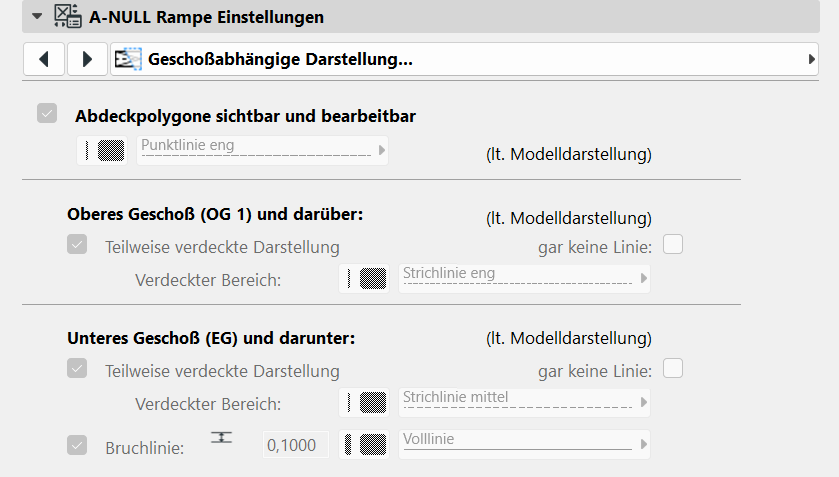
Task: Go to previous settings page arrow
Action: (x=43, y=60)
